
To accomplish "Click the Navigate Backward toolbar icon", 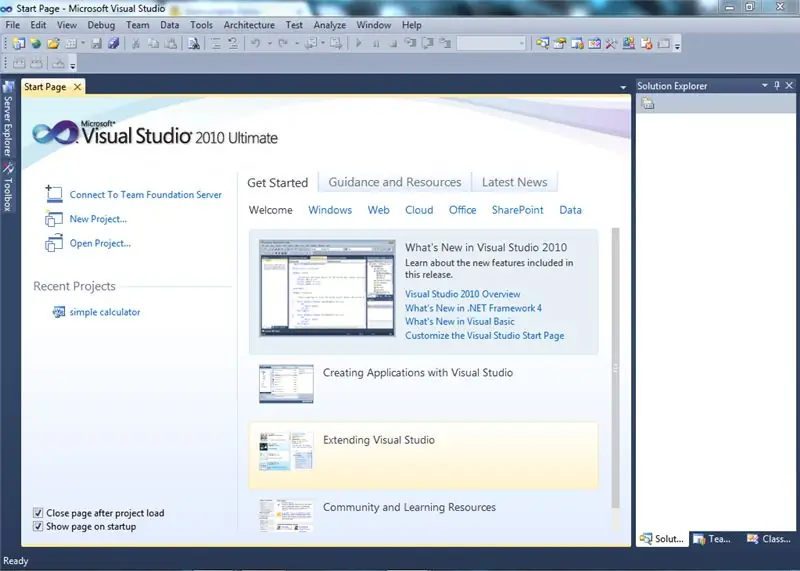I will [x=311, y=44].
